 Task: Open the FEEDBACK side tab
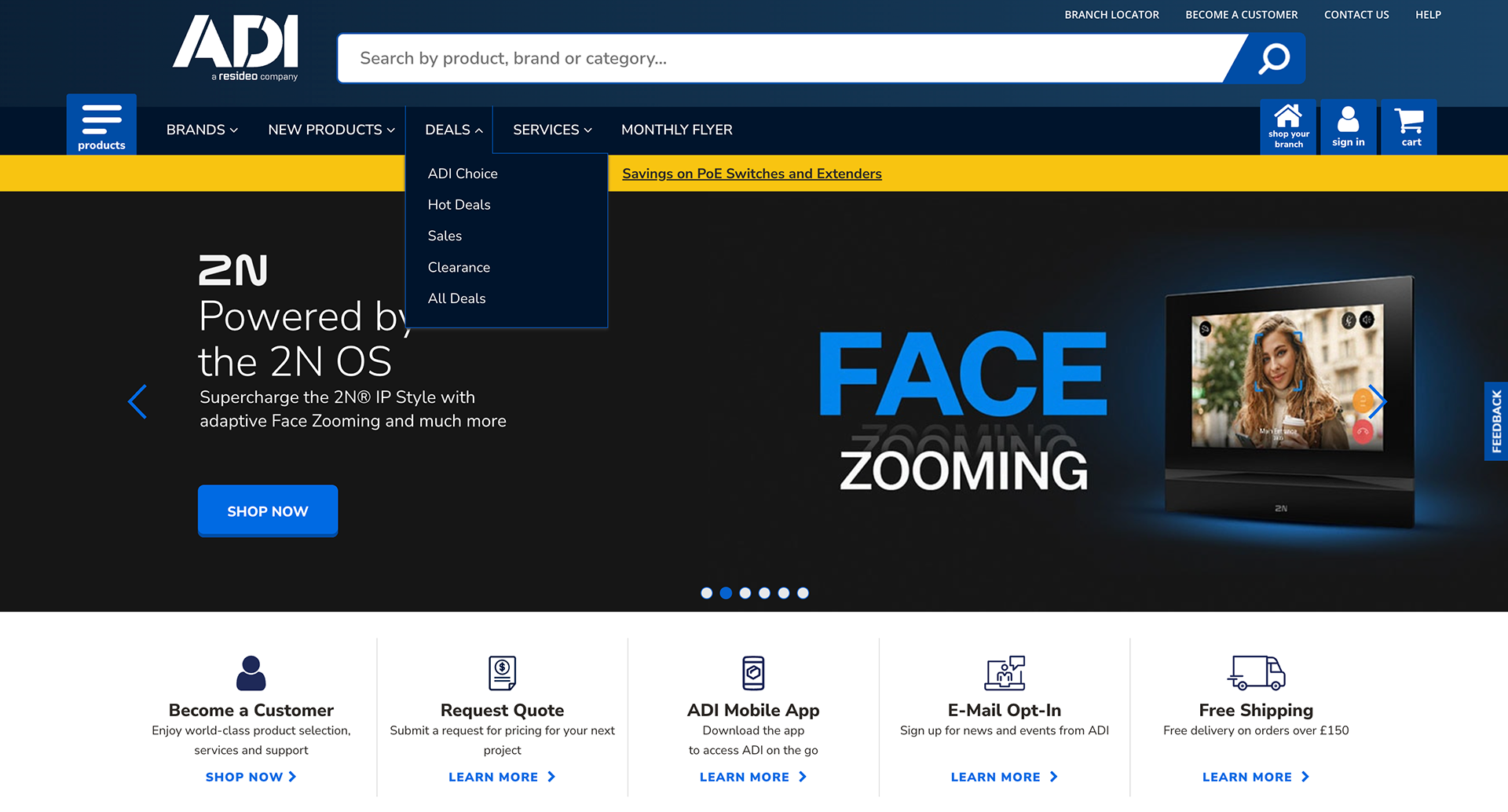(1496, 422)
